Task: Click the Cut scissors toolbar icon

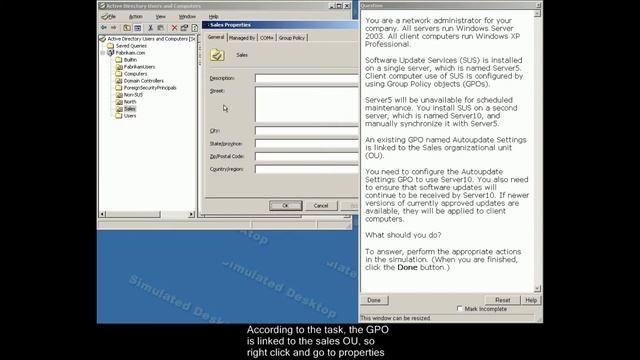Action: [151, 28]
